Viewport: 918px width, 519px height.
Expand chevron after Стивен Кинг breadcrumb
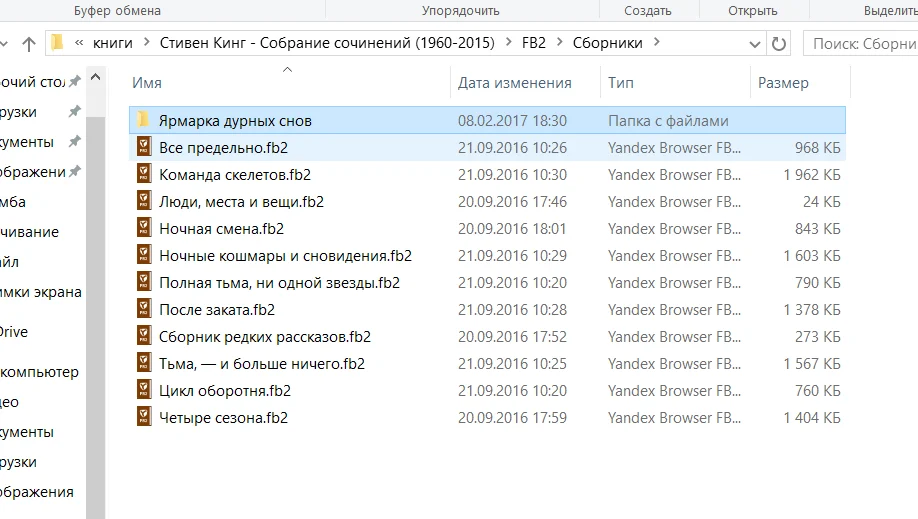(508, 43)
